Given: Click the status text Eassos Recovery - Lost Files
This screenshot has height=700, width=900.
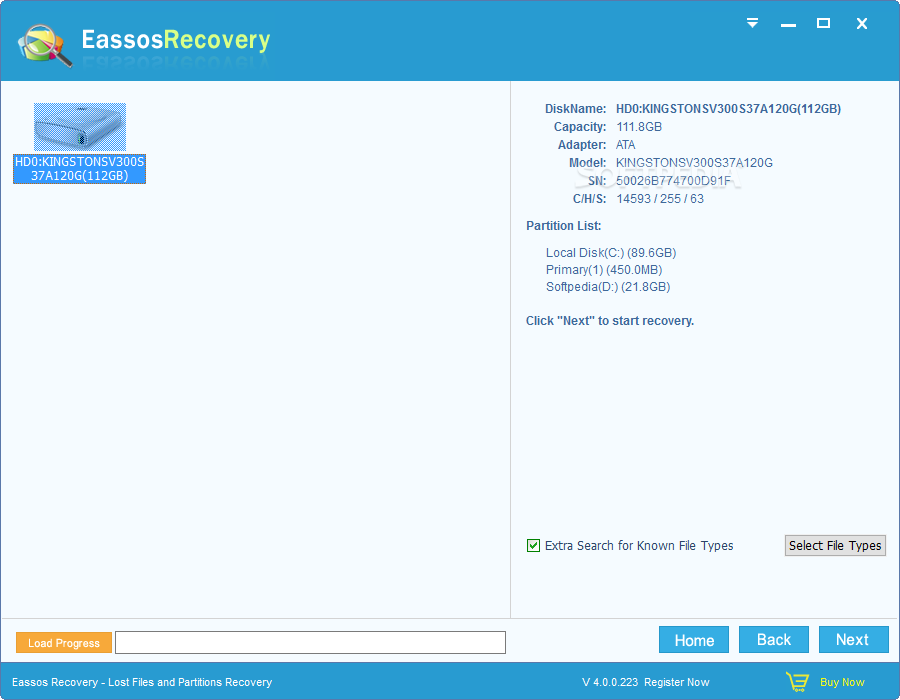Looking at the screenshot, I should click(142, 682).
